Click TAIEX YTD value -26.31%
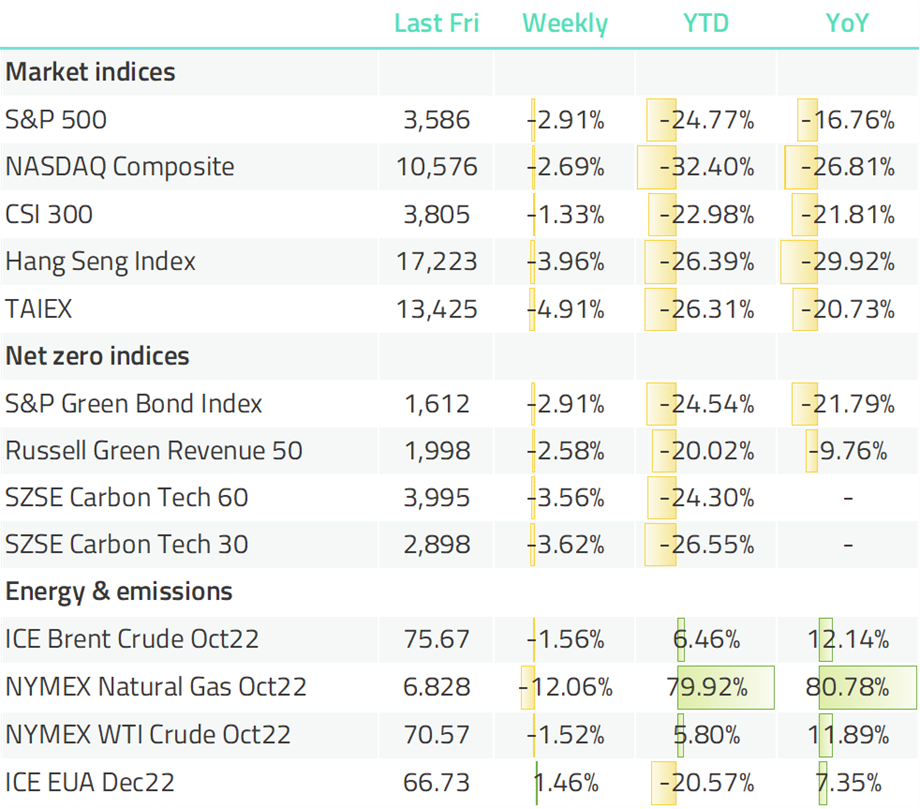The image size is (920, 809). (706, 309)
